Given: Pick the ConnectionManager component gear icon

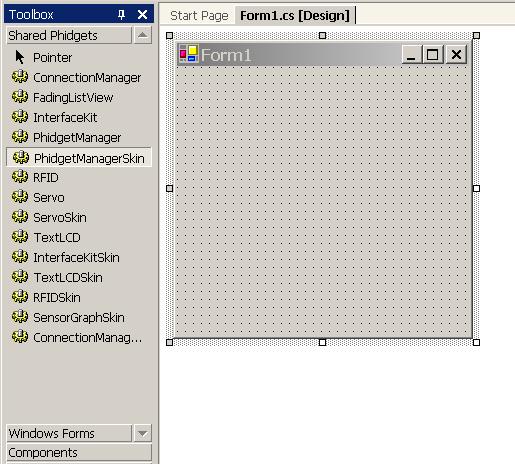Looking at the screenshot, I should click(x=20, y=77).
